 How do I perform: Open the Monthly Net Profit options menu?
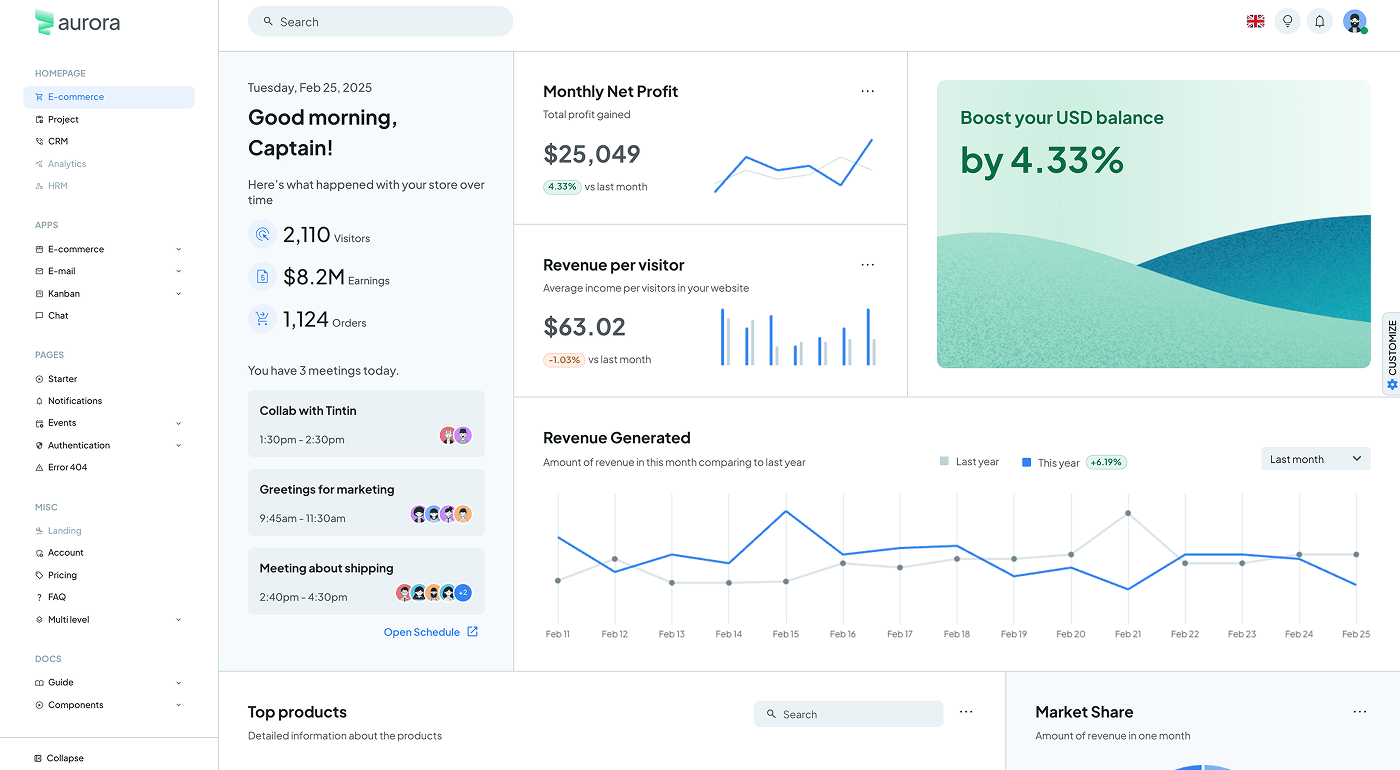tap(867, 91)
